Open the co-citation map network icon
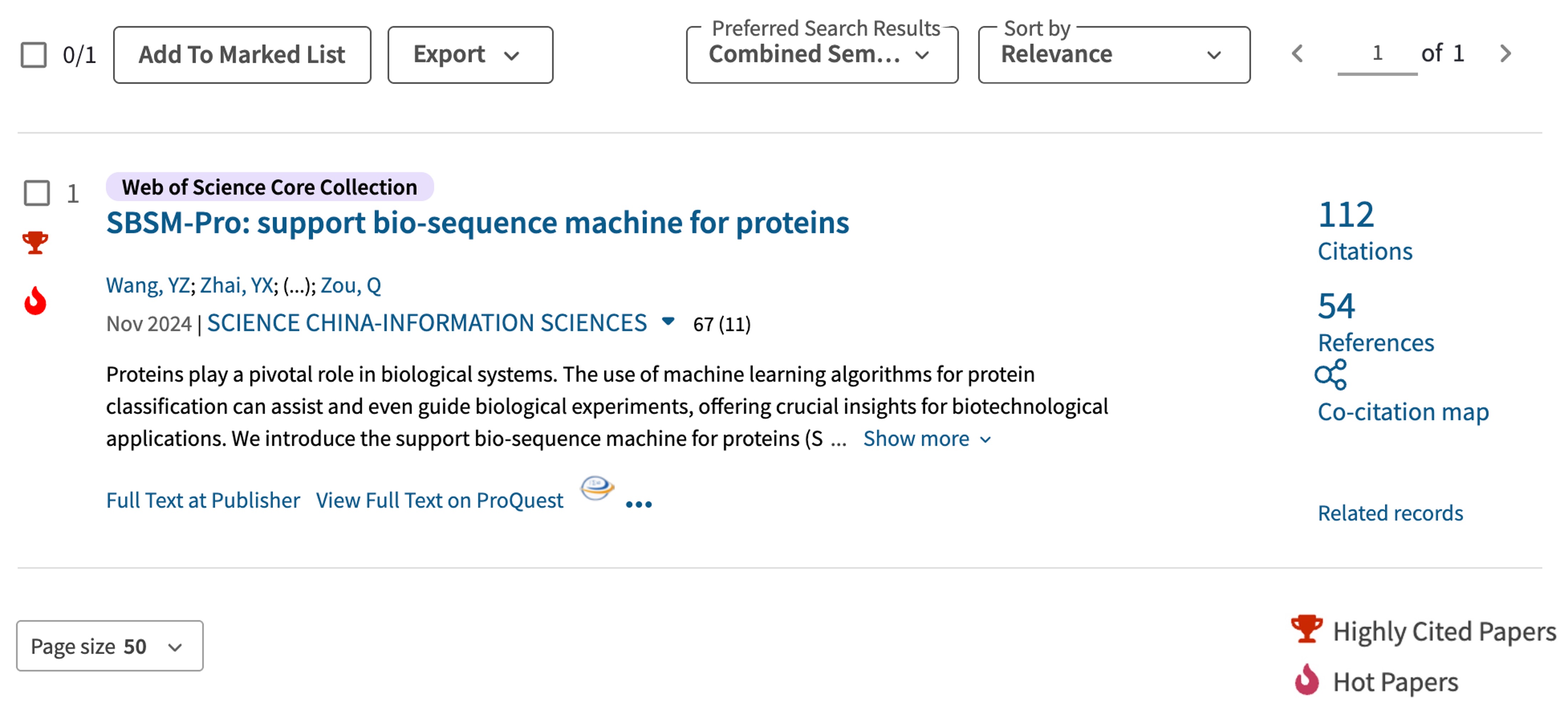1568x702 pixels. (1331, 375)
